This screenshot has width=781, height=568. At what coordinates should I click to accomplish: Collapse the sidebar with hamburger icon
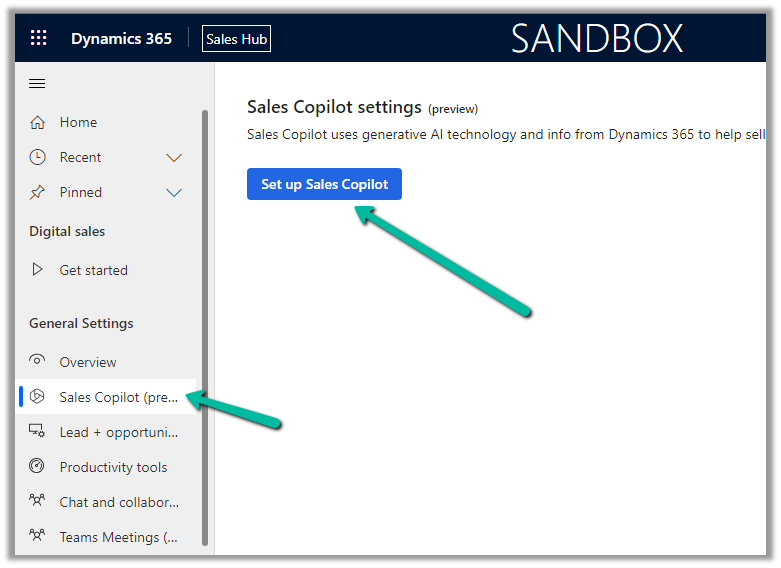(x=37, y=84)
